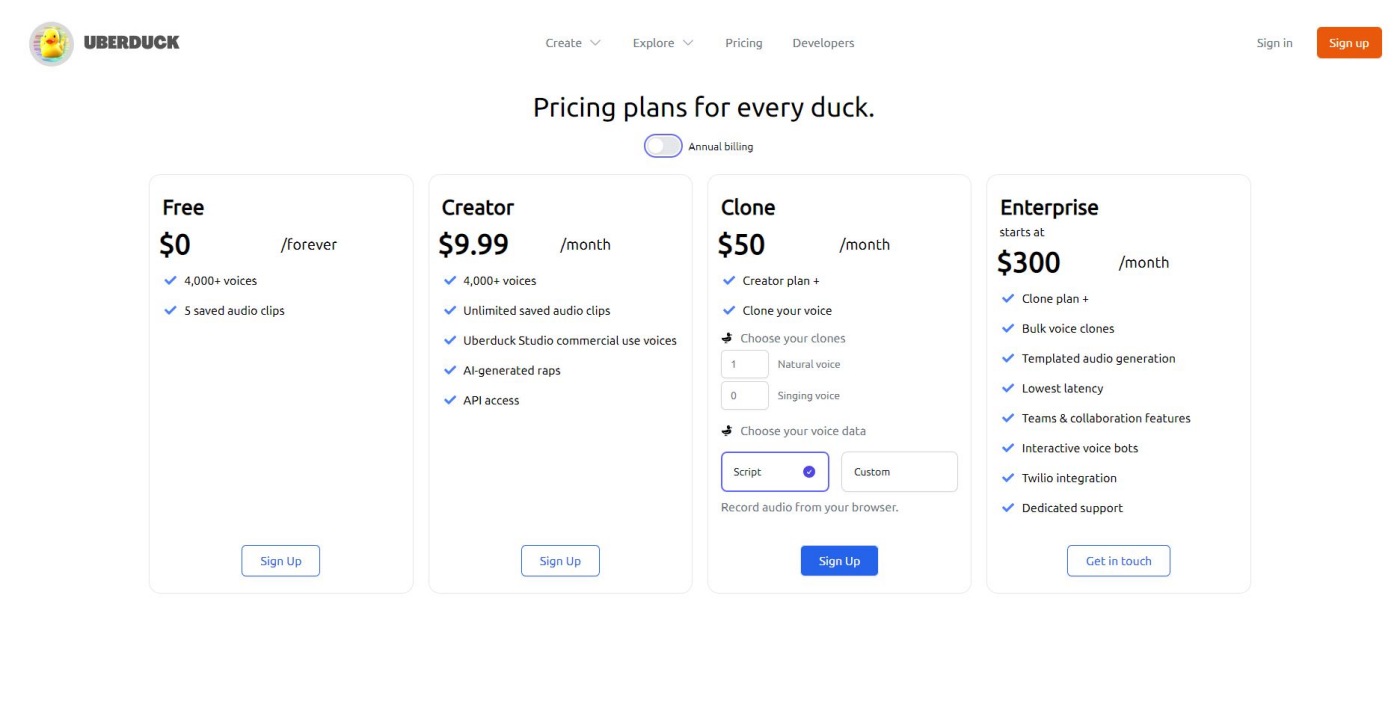Expand the Create dropdown menu
This screenshot has width=1400, height=702.
(573, 43)
